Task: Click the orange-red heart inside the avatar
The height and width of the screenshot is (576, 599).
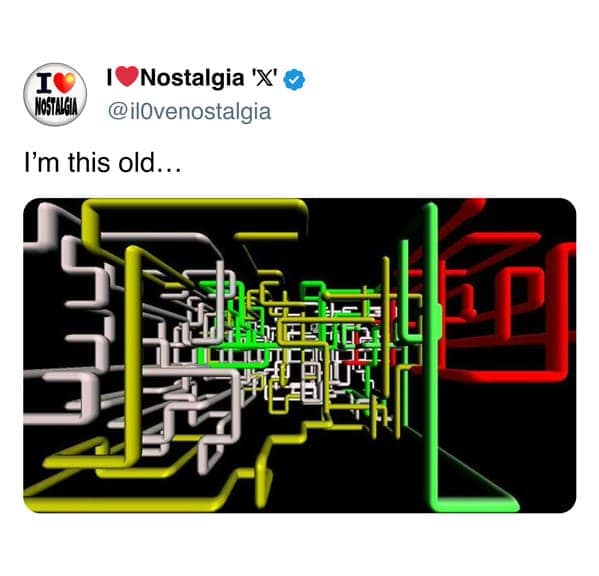Action: [x=65, y=83]
